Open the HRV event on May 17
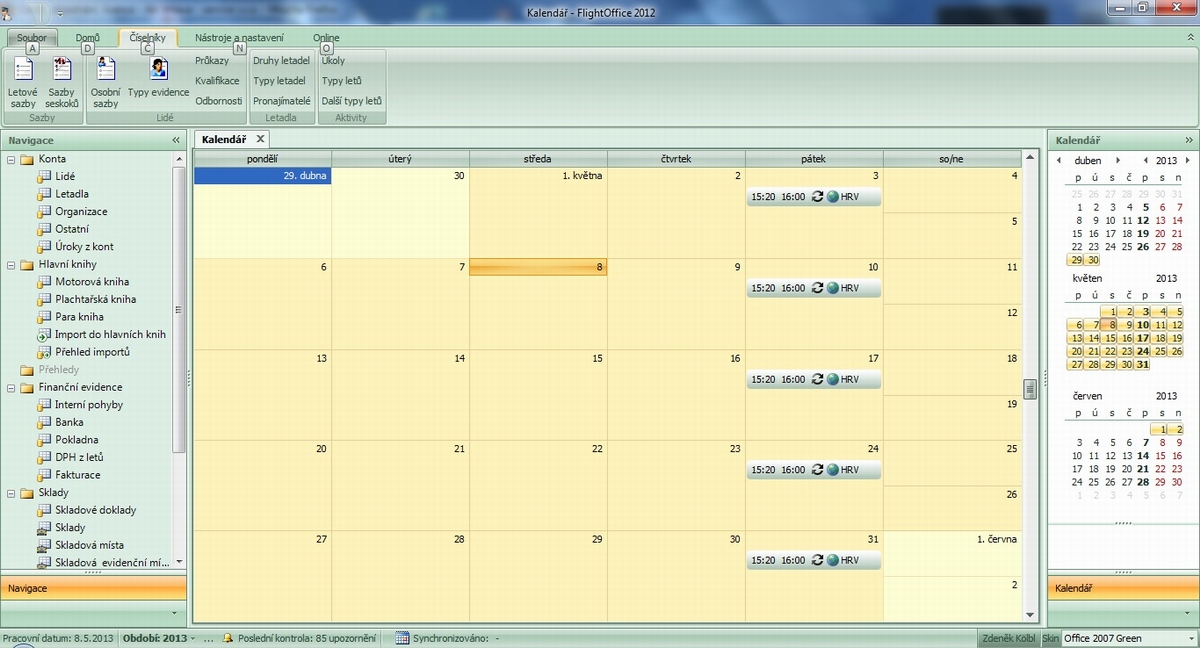This screenshot has height=648, width=1200. click(814, 379)
